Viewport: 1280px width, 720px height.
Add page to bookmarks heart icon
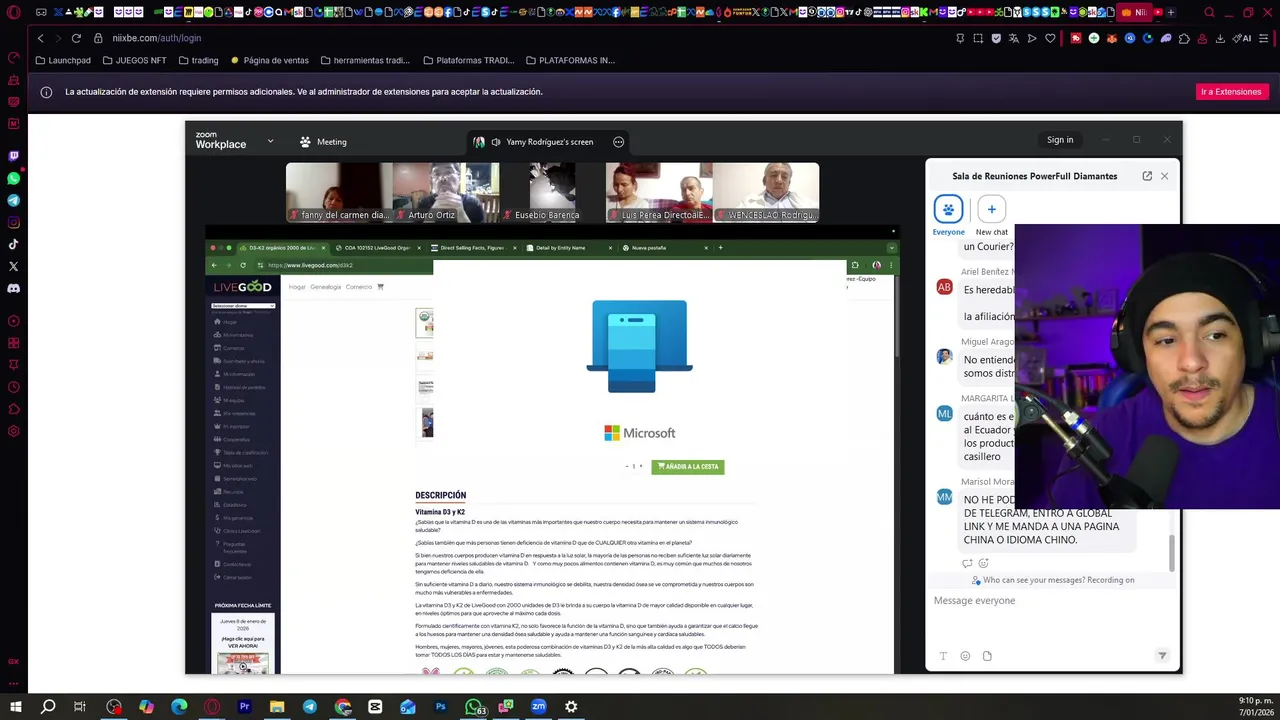coord(1050,38)
